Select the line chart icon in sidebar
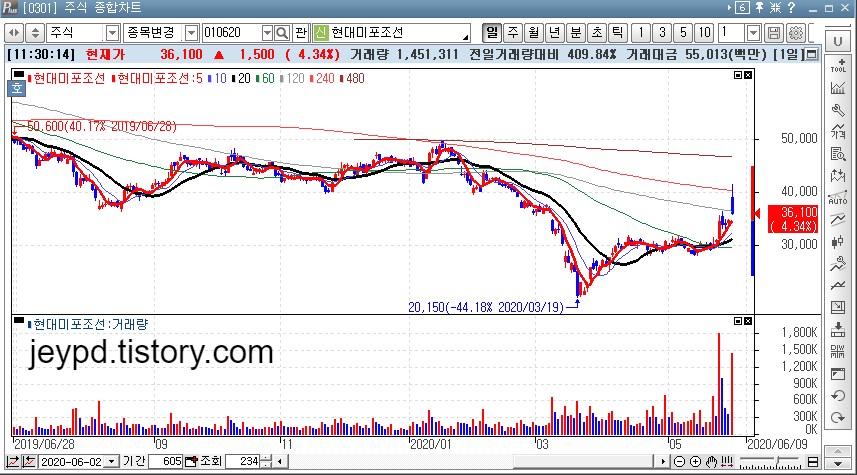The width and height of the screenshot is (857, 475). [838, 285]
